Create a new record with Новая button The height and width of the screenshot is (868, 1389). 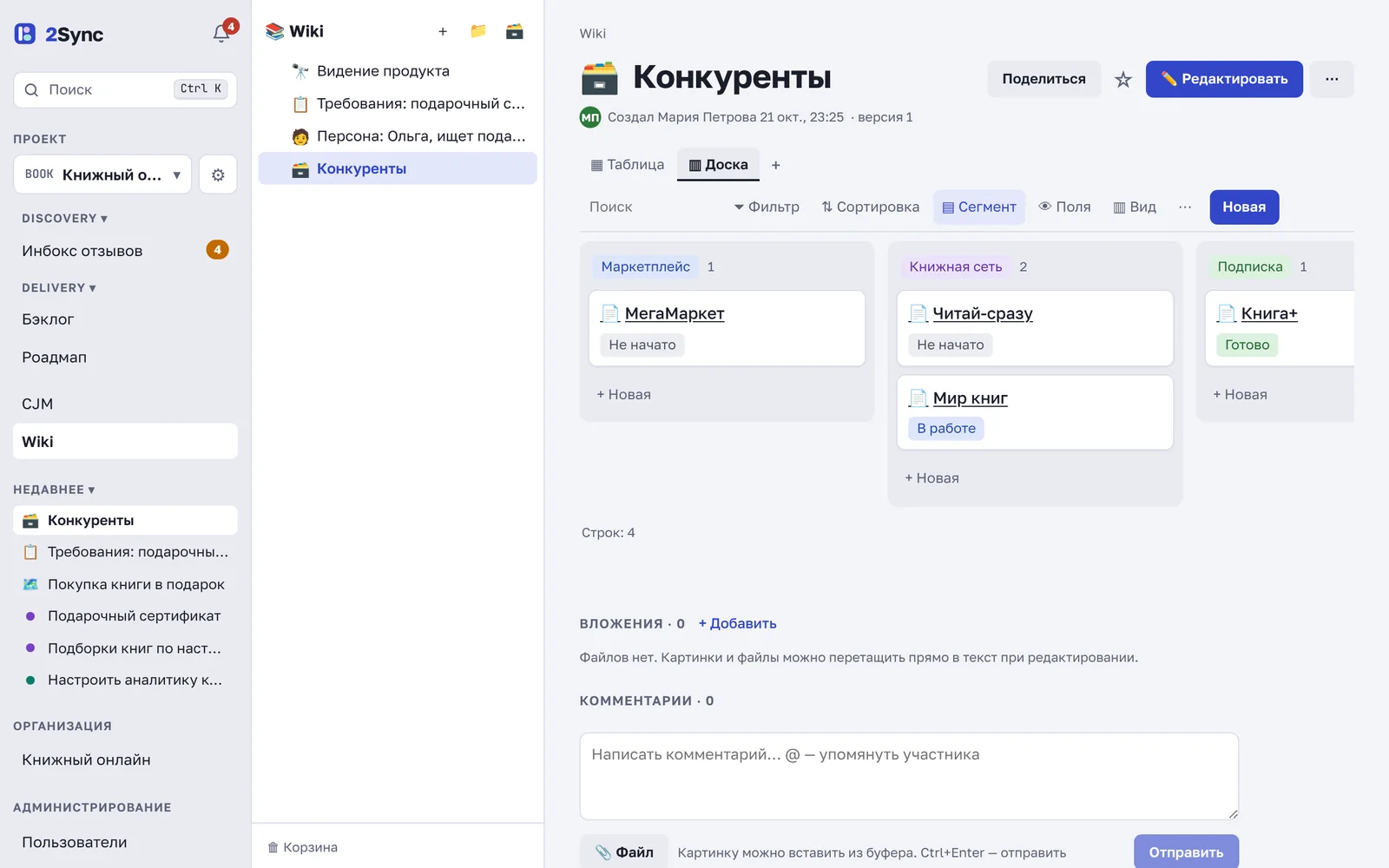pos(1244,207)
